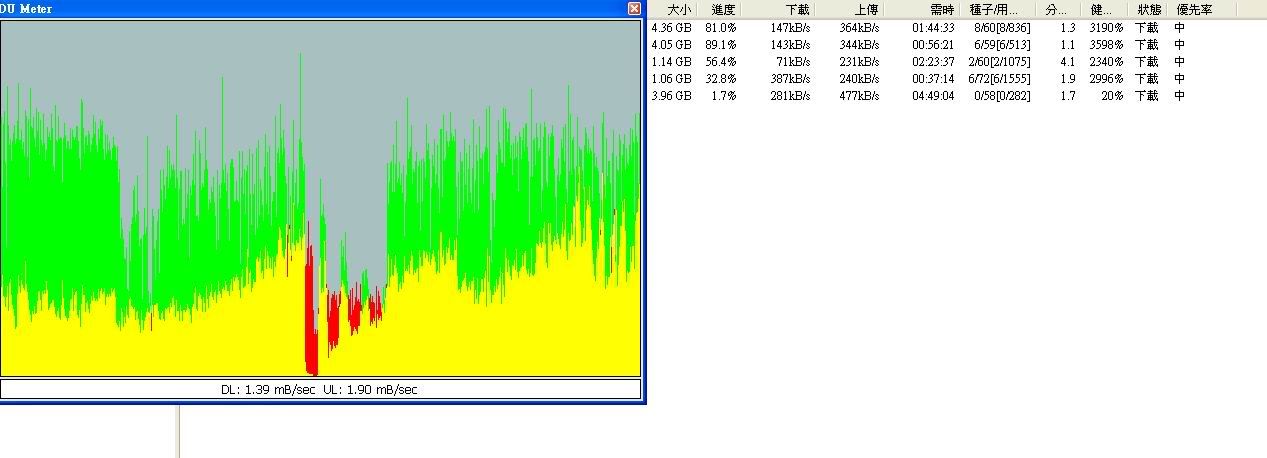Sort torrents by 進度 column header
The height and width of the screenshot is (458, 1267).
pyautogui.click(x=722, y=10)
